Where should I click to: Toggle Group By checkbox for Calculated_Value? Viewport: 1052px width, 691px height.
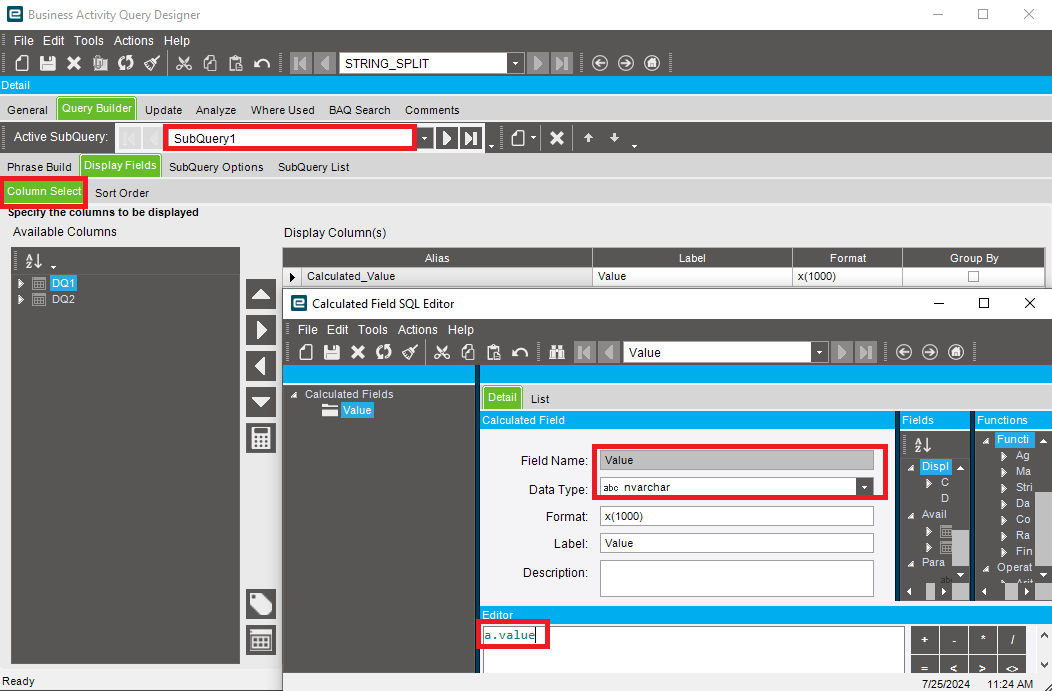click(974, 276)
